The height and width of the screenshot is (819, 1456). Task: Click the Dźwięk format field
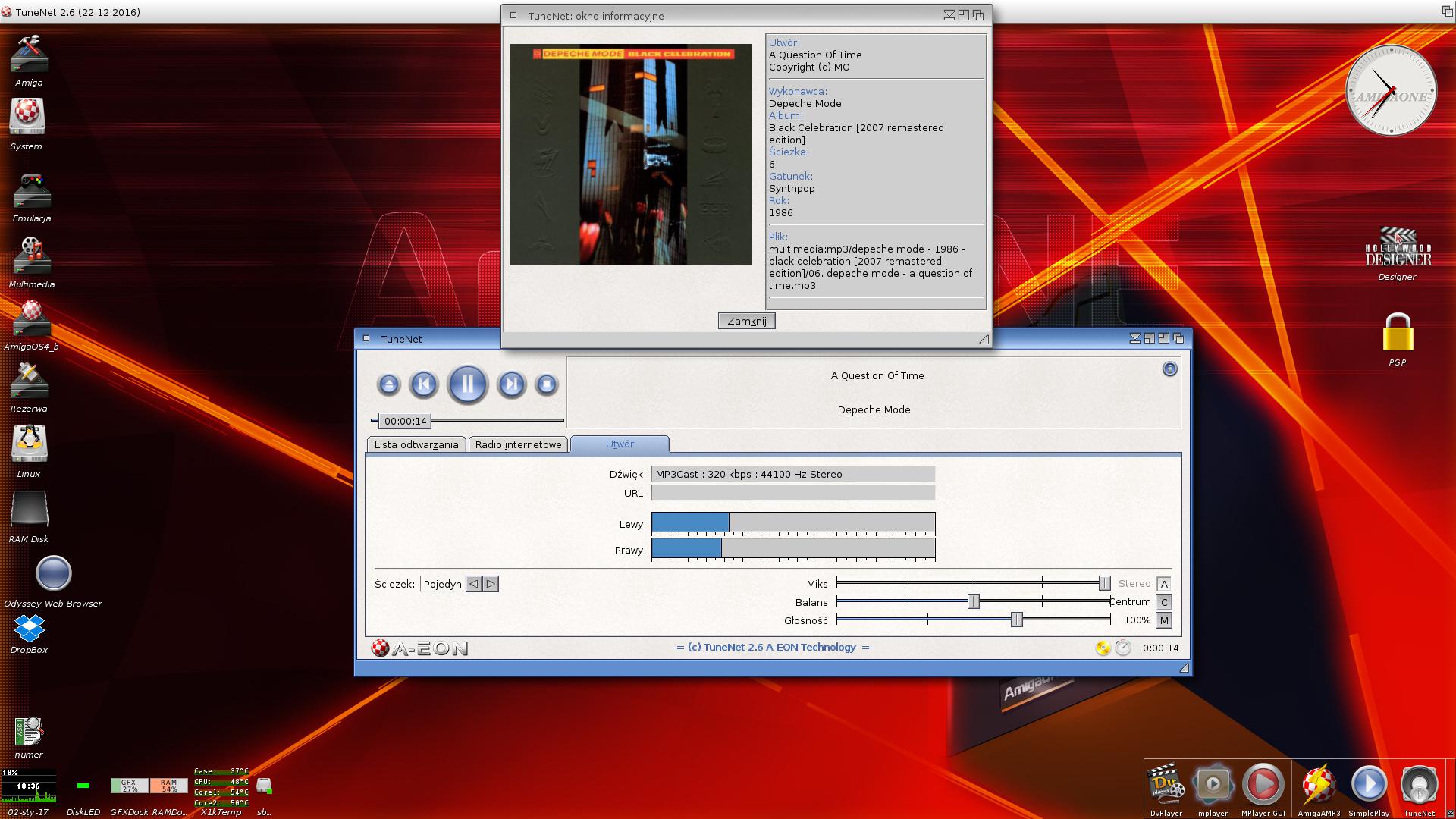click(793, 474)
